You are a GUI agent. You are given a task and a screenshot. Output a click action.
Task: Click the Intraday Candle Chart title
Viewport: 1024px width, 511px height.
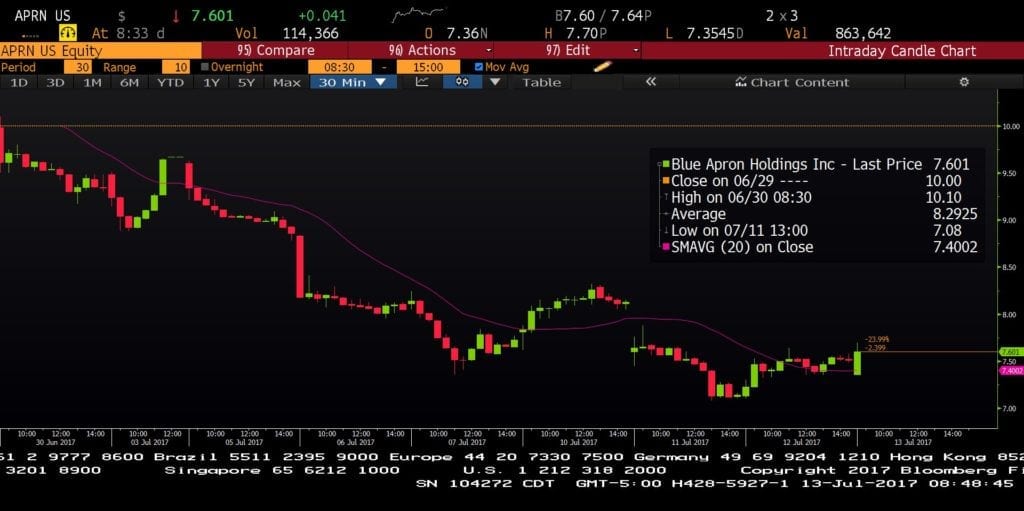point(902,50)
